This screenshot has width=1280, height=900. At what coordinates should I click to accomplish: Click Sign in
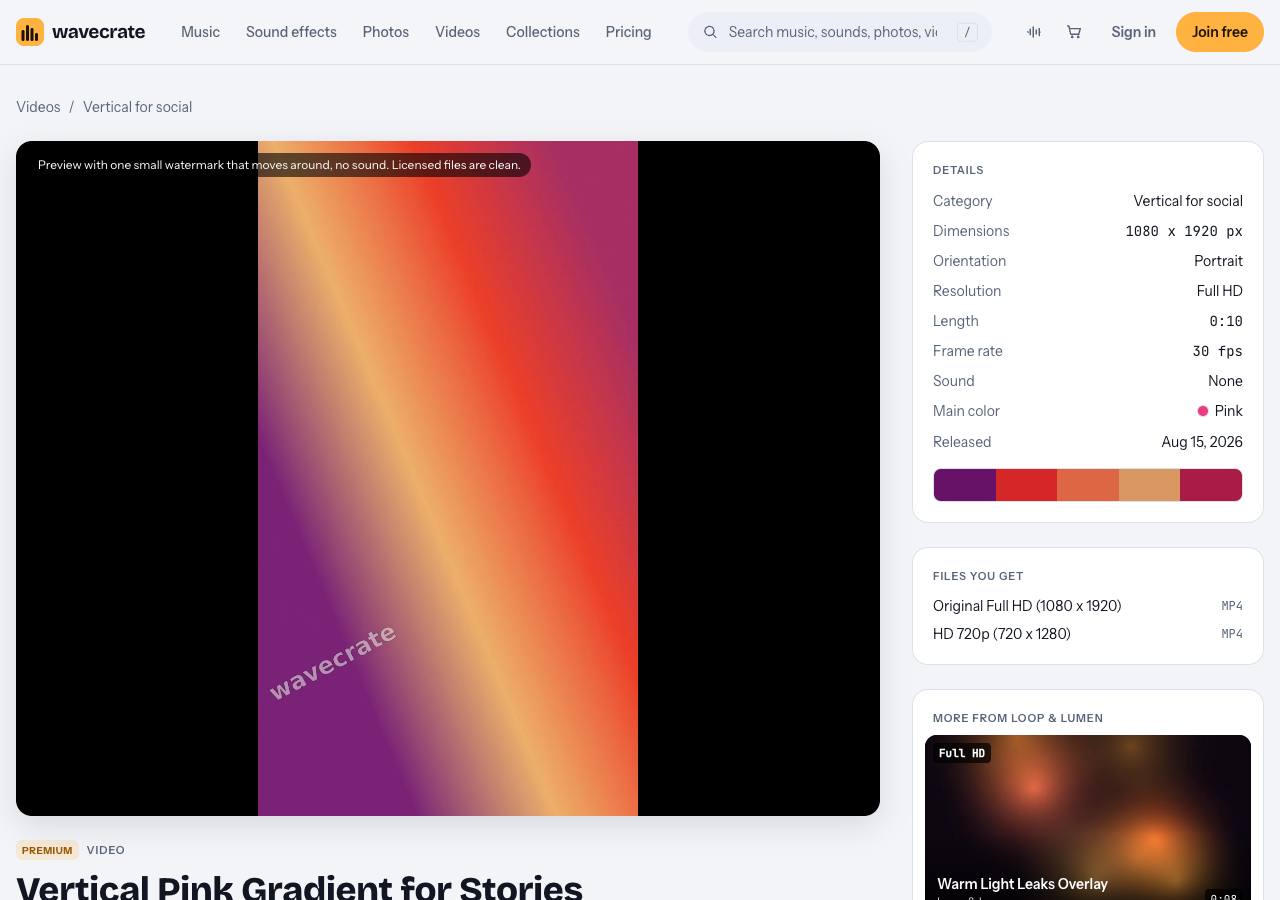[1133, 32]
